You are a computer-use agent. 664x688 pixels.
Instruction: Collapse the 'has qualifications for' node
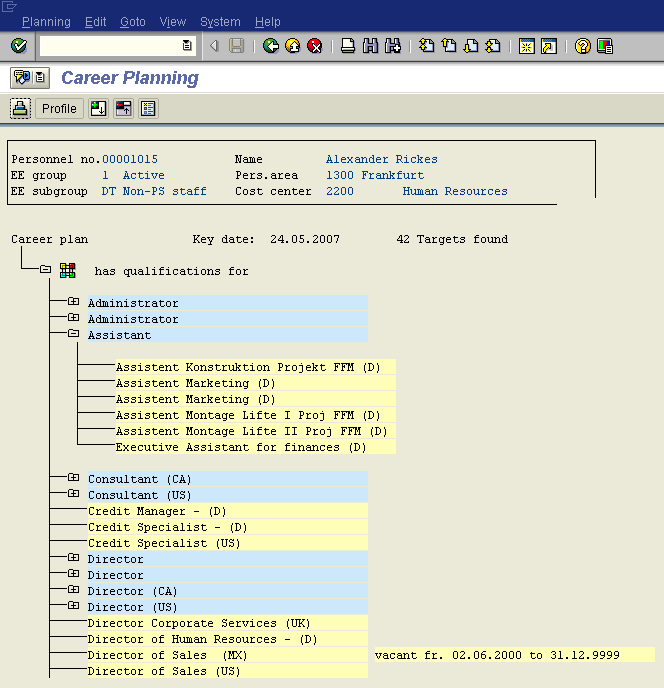pos(45,269)
